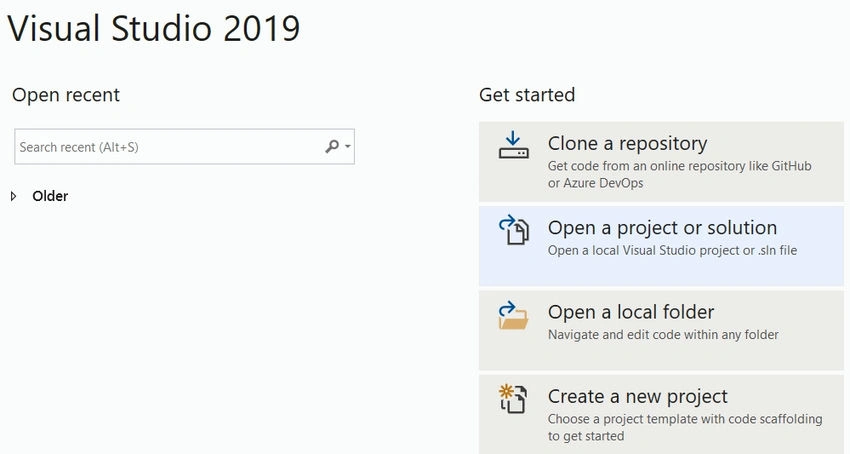Image resolution: width=850 pixels, height=454 pixels.
Task: Choose the Open a local folder title
Action: click(630, 312)
